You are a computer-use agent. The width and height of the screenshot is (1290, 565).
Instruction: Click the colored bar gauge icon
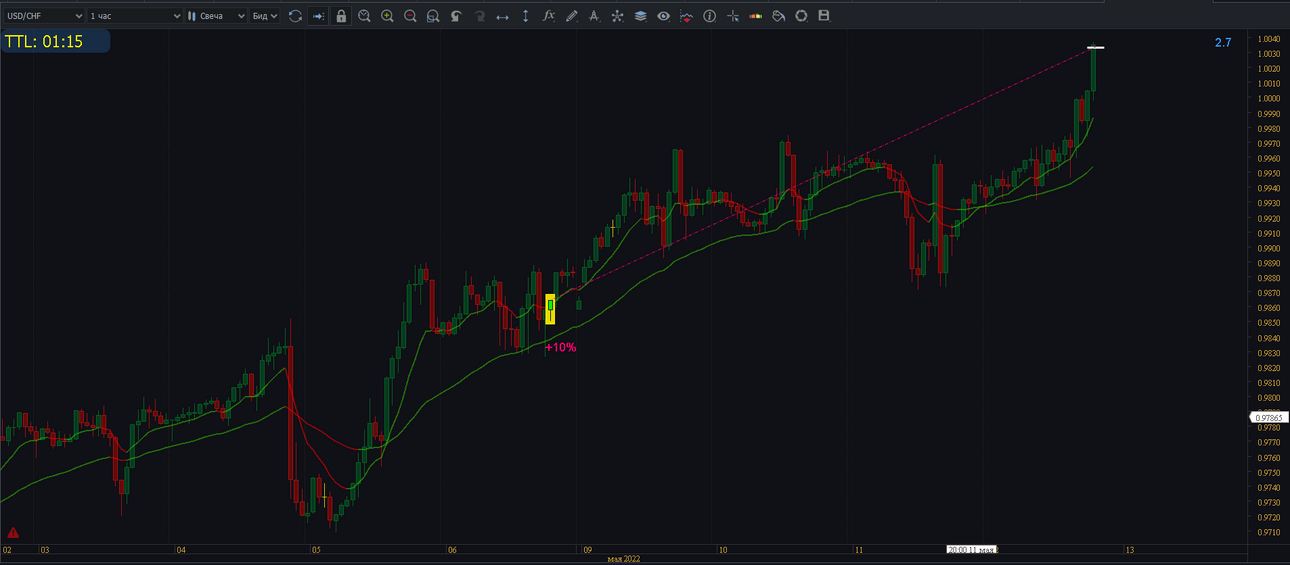[x=755, y=16]
